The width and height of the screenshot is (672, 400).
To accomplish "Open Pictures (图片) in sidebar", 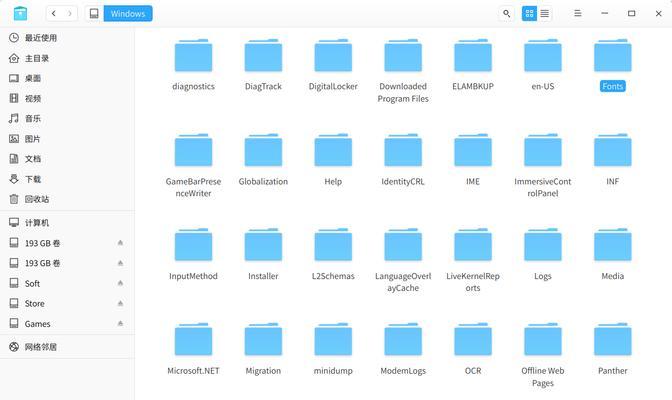I will pyautogui.click(x=67, y=138).
